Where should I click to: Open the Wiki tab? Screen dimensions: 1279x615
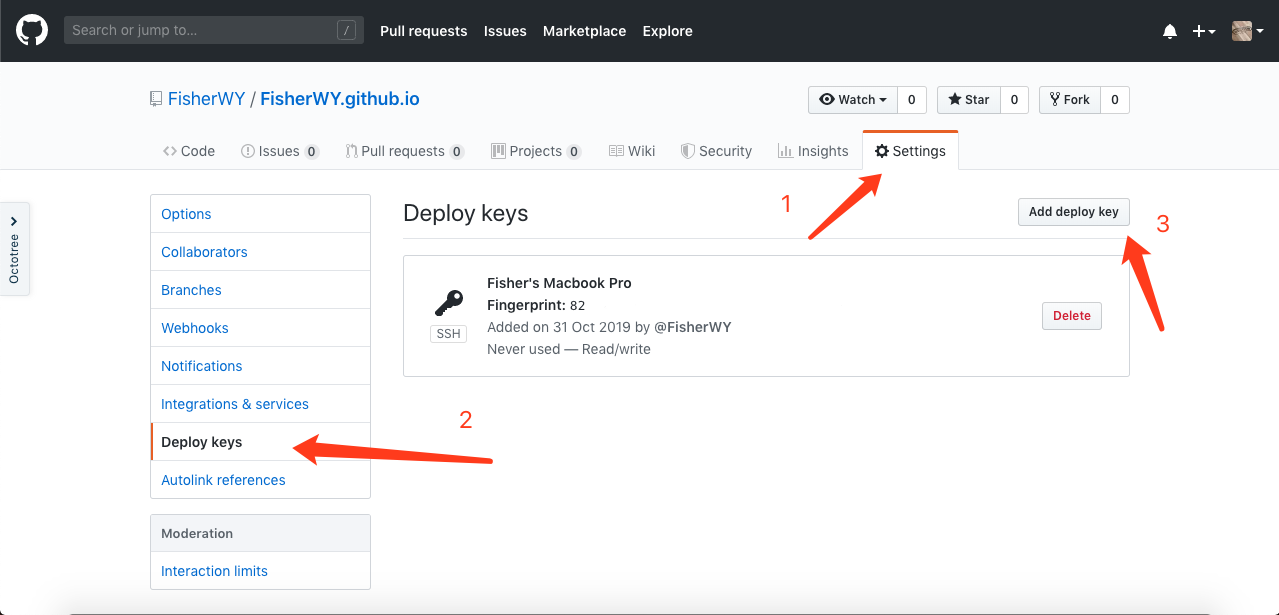click(x=632, y=151)
